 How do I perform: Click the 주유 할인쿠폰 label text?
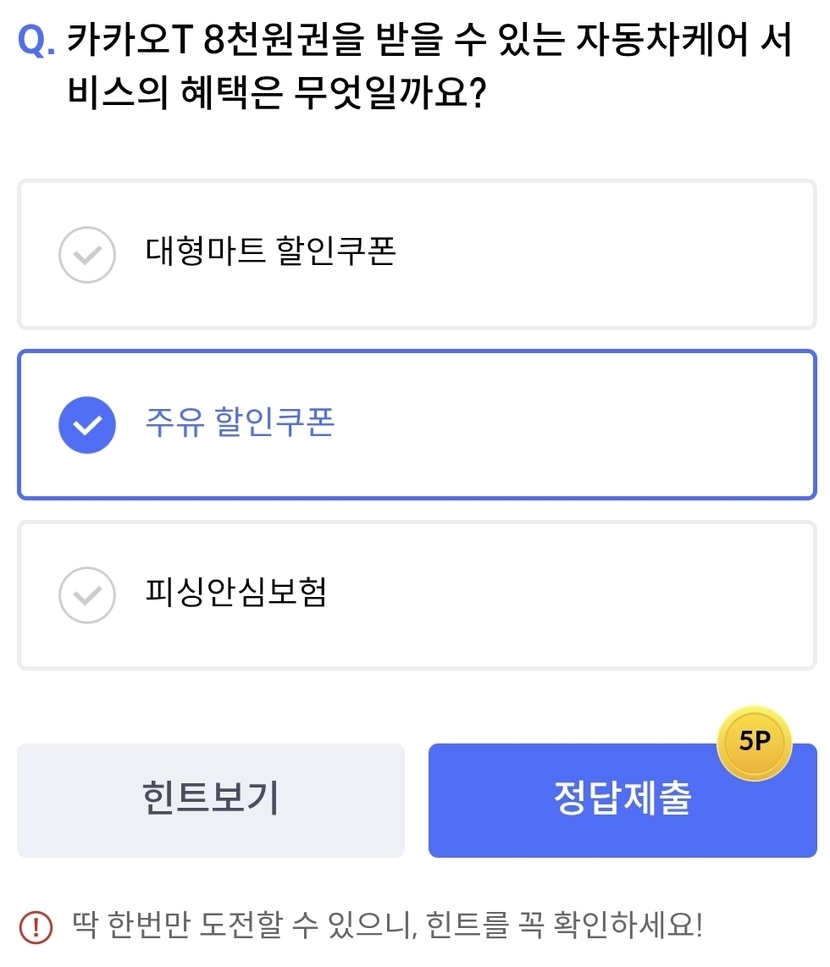tap(240, 422)
